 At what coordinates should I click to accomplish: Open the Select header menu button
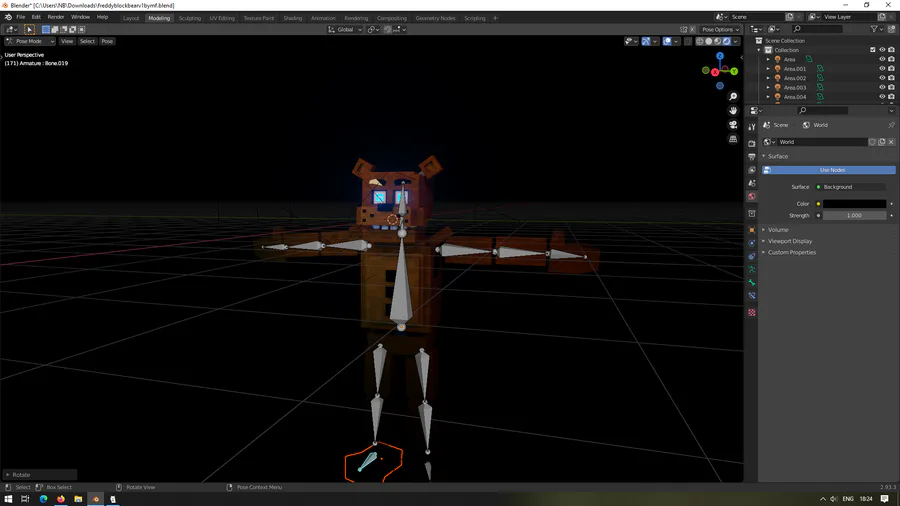[x=87, y=41]
